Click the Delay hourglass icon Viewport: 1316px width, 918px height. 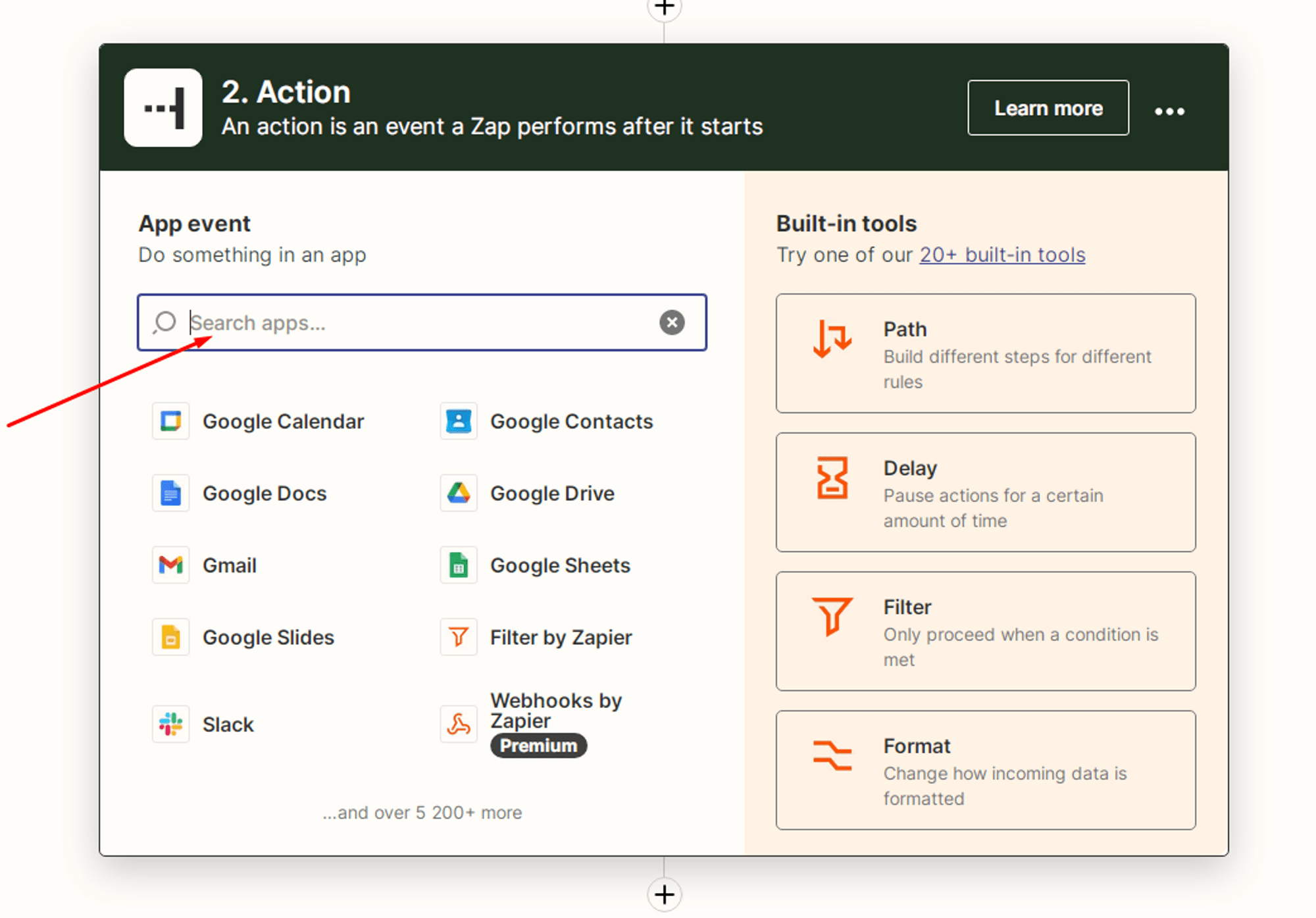point(832,478)
